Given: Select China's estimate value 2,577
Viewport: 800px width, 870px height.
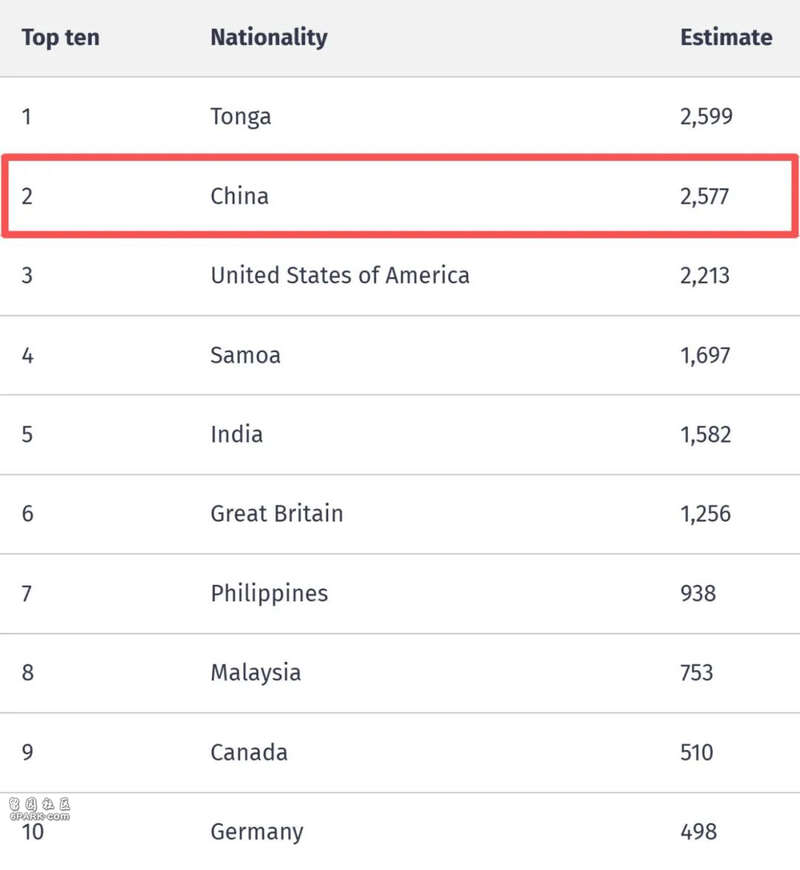Looking at the screenshot, I should coord(705,196).
